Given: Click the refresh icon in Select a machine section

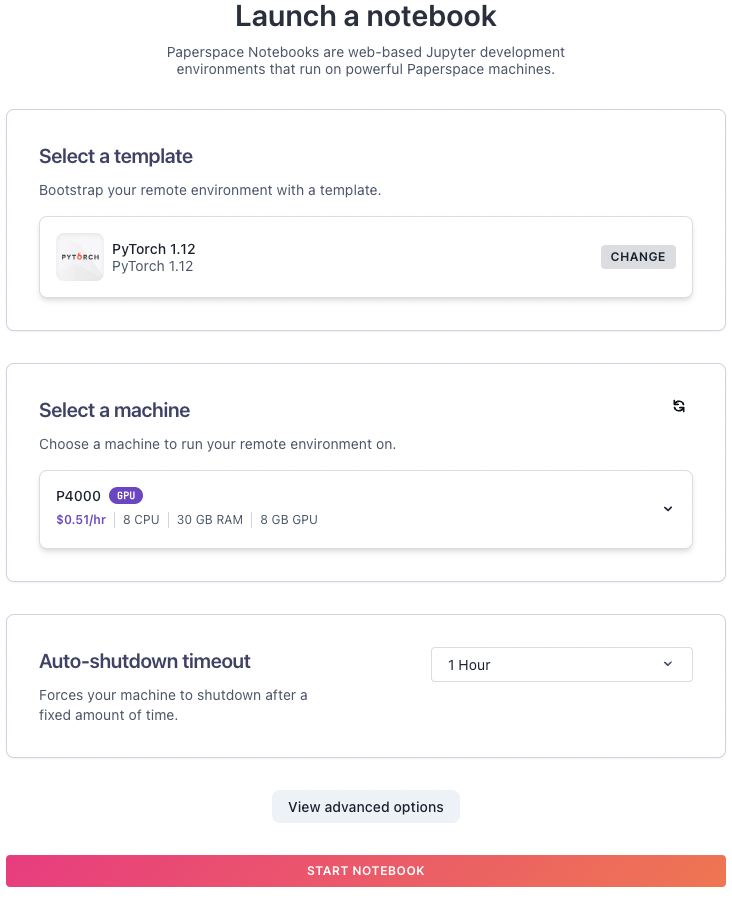Looking at the screenshot, I should click(x=678, y=406).
